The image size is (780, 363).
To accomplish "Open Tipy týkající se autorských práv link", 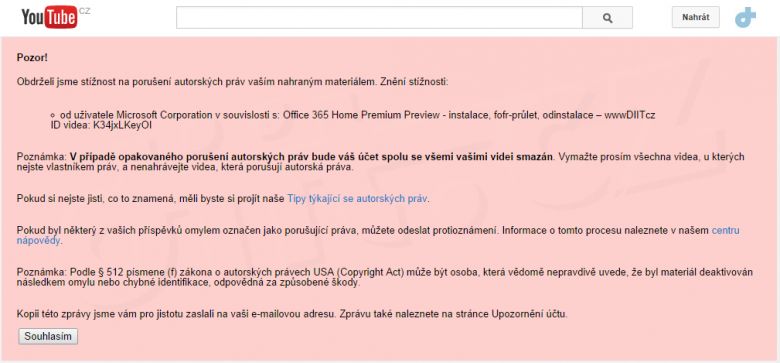I will click(x=357, y=198).
